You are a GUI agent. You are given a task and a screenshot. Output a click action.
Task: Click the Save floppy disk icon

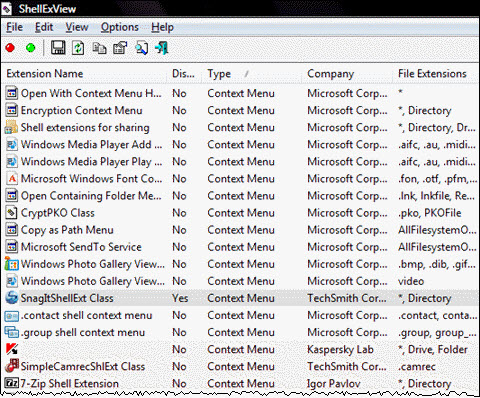[58, 48]
